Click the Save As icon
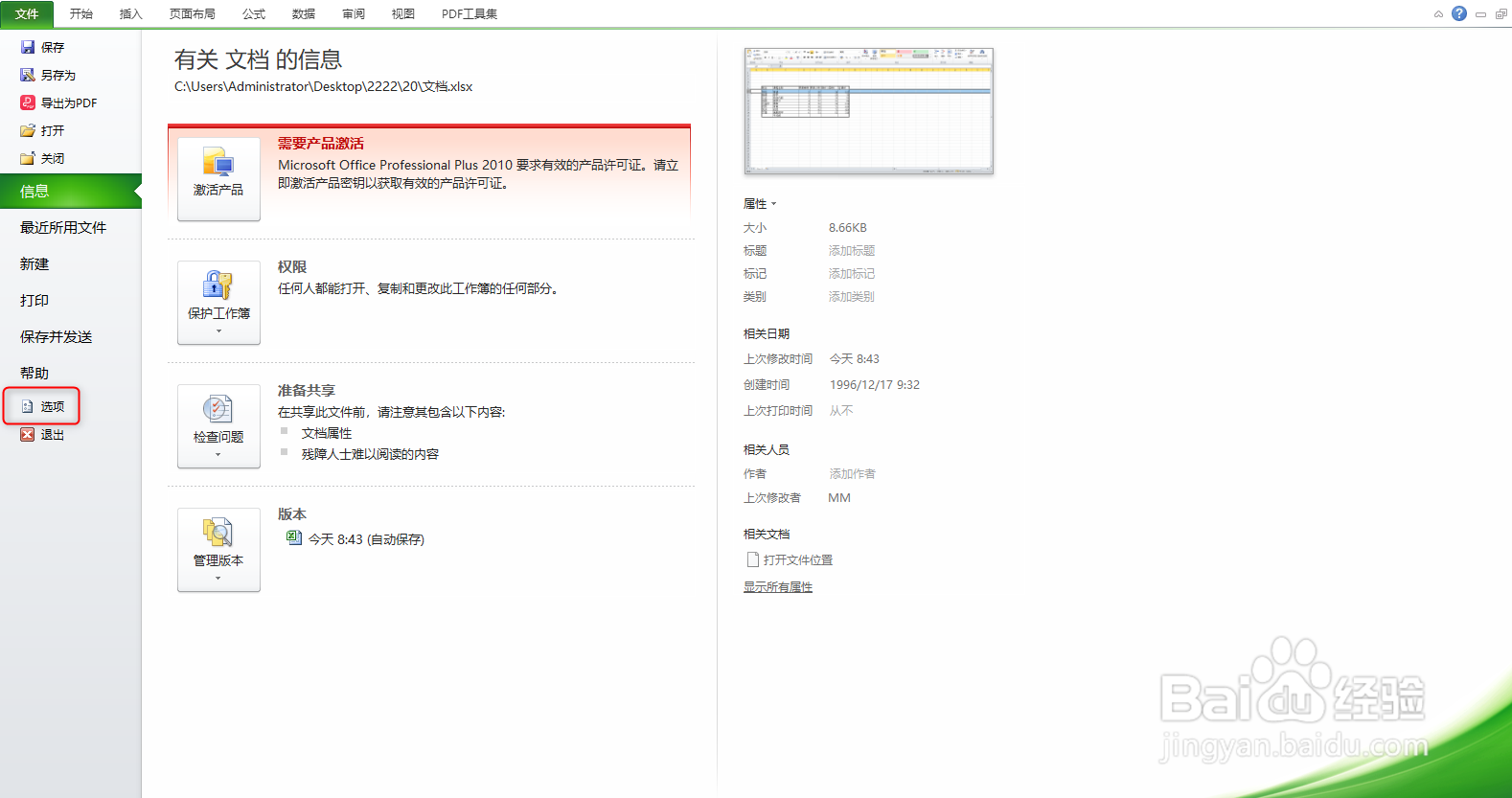Screen dimensions: 1512x798 point(28,75)
